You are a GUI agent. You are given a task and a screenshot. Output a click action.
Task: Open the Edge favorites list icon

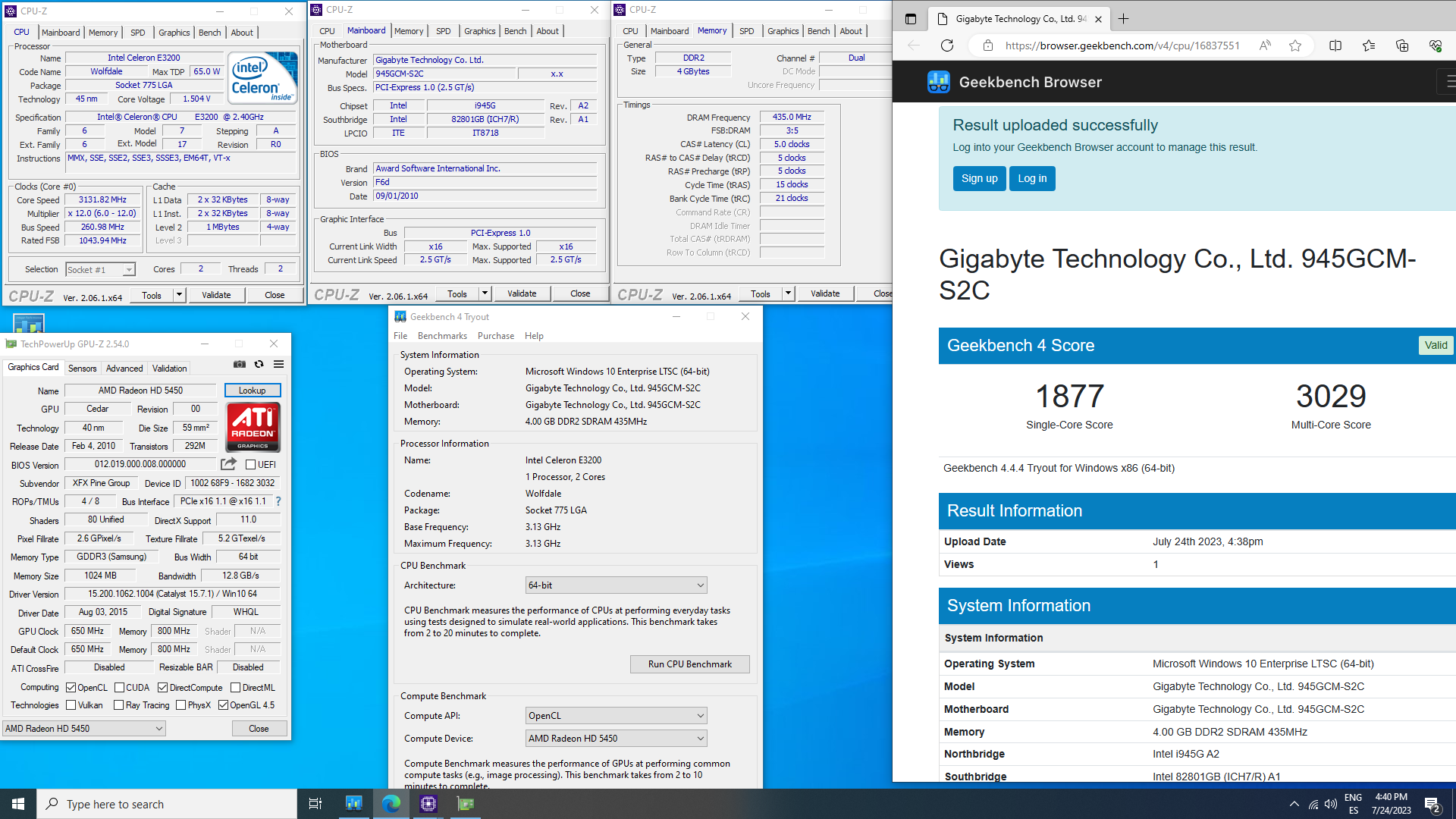click(1369, 45)
